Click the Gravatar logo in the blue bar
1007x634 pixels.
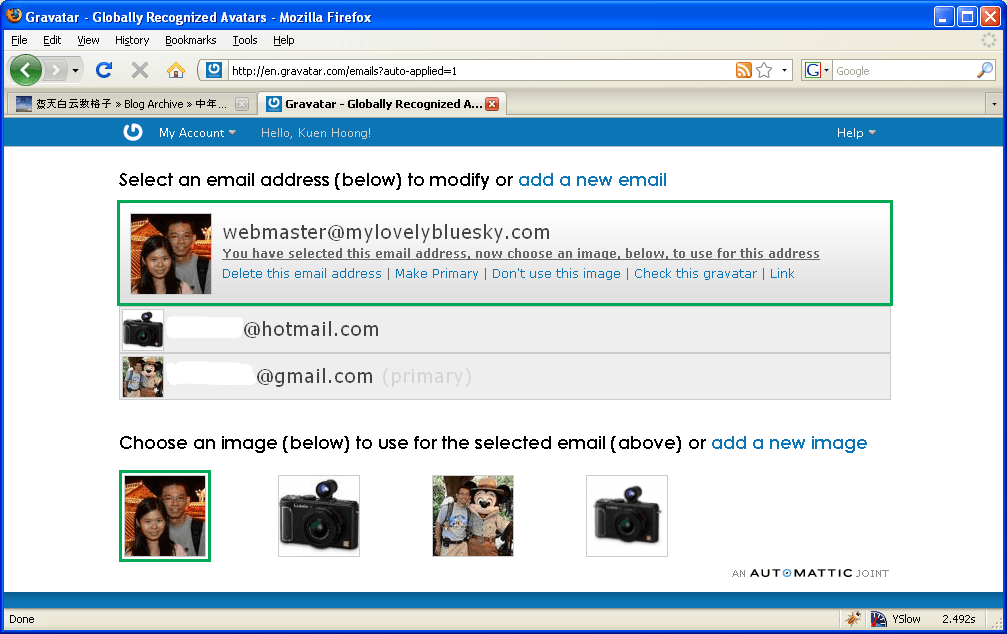click(133, 132)
